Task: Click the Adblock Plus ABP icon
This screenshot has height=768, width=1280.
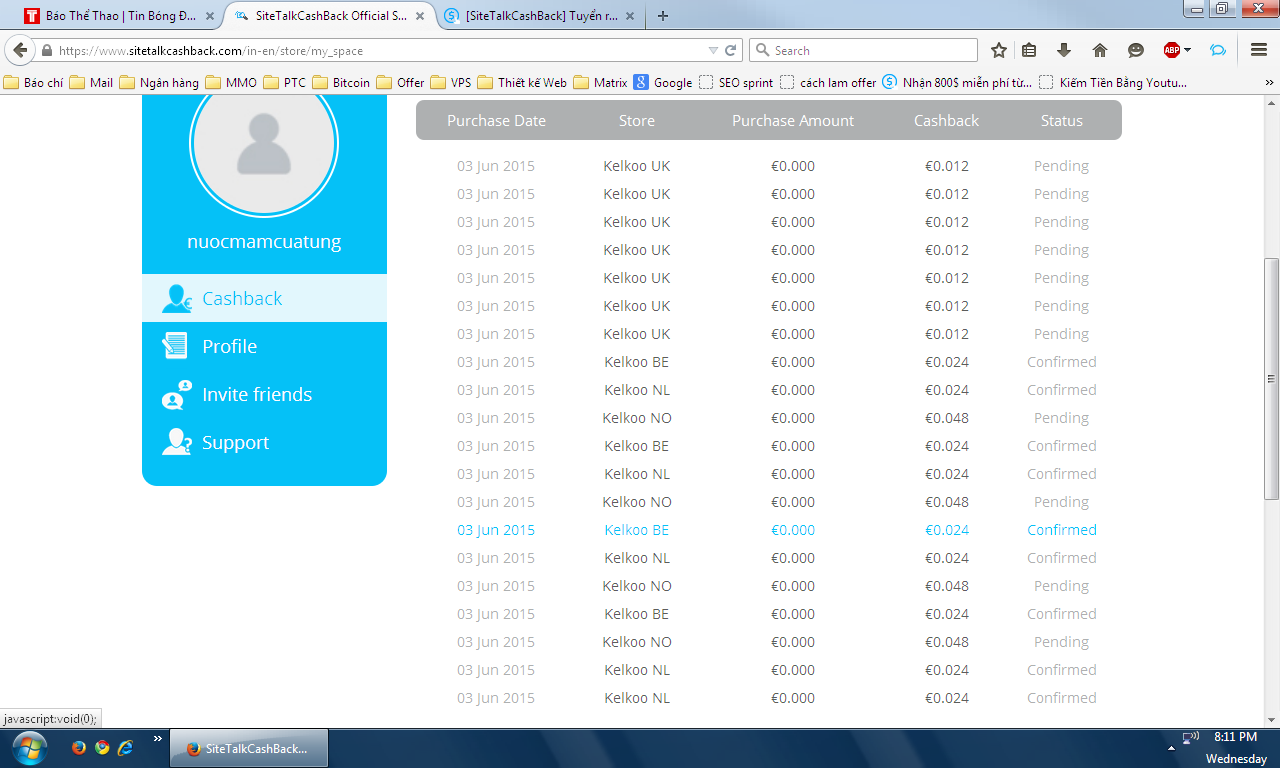Action: [x=1172, y=50]
